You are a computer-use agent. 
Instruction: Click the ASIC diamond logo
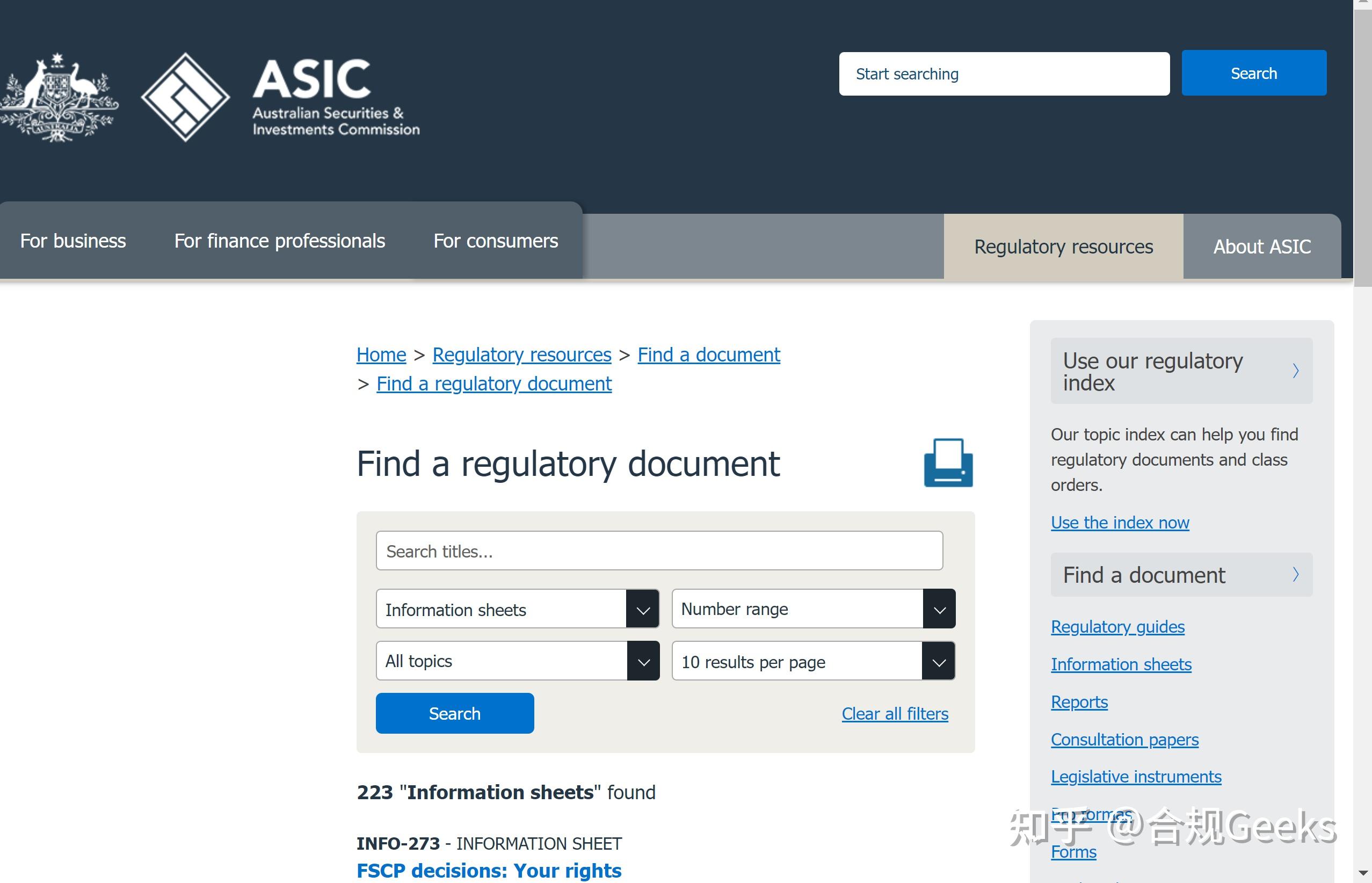tap(185, 97)
